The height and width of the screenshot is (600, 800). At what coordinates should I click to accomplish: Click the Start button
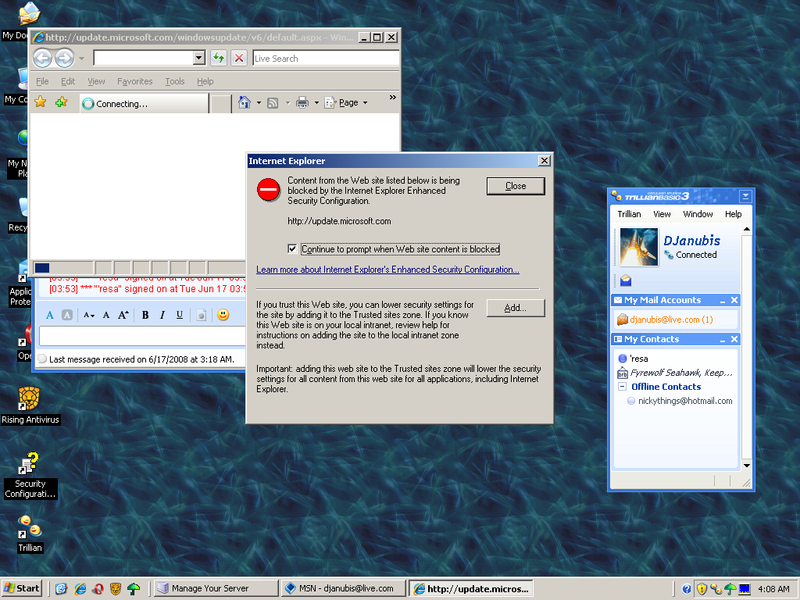pyautogui.click(x=21, y=588)
